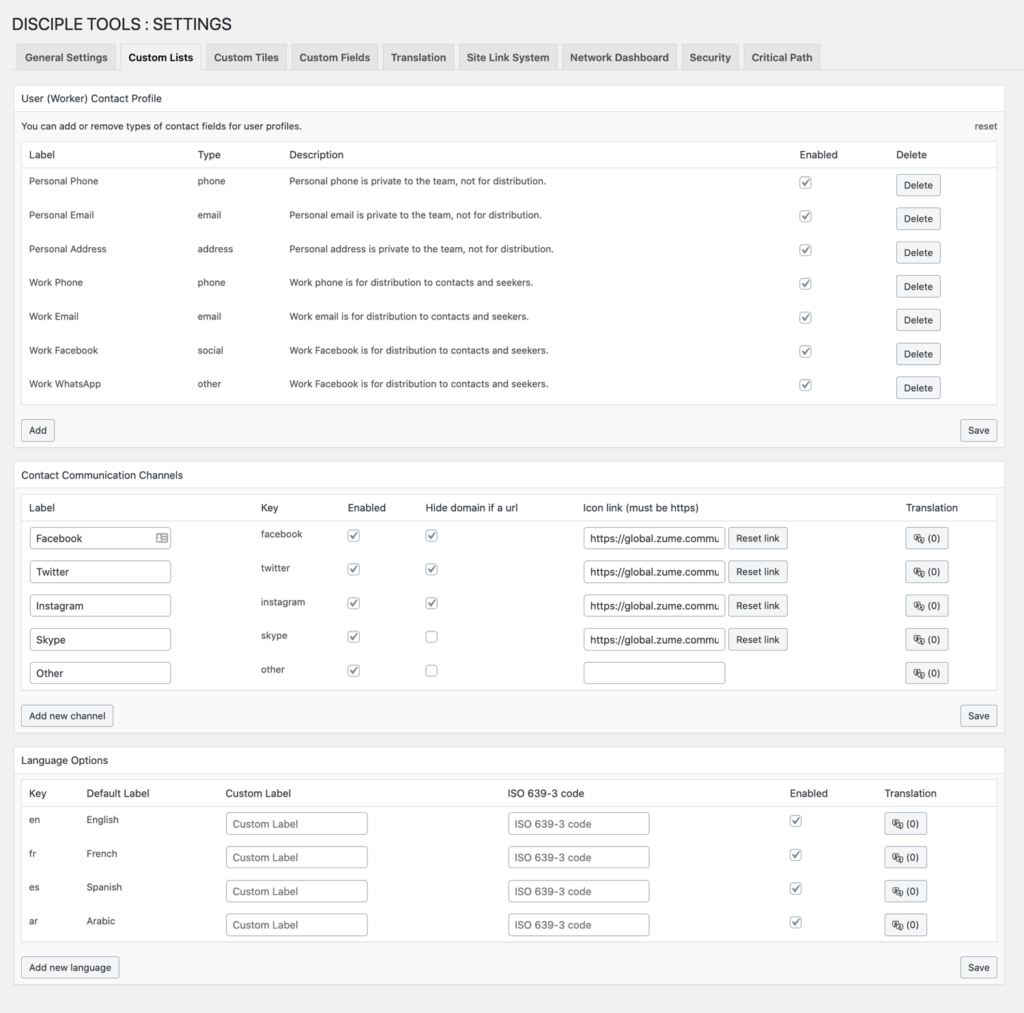Reset the Instagram icon link

[x=757, y=605]
